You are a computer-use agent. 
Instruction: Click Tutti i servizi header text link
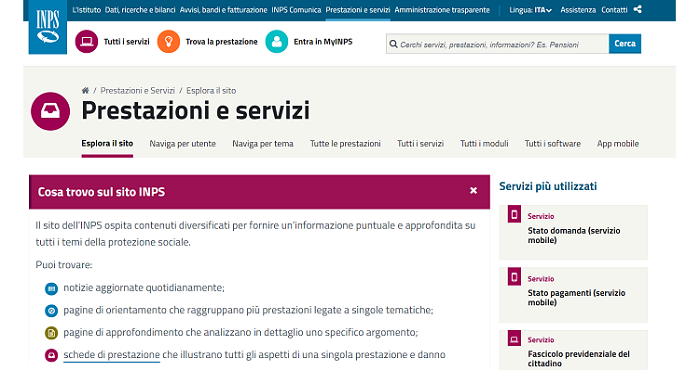(126, 42)
